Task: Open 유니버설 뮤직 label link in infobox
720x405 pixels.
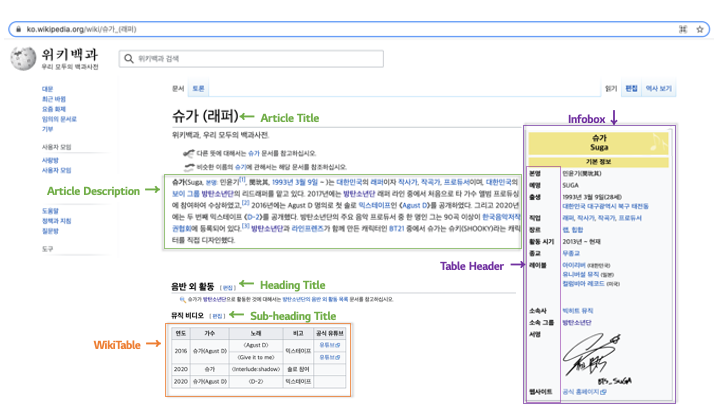Action: 580,275
